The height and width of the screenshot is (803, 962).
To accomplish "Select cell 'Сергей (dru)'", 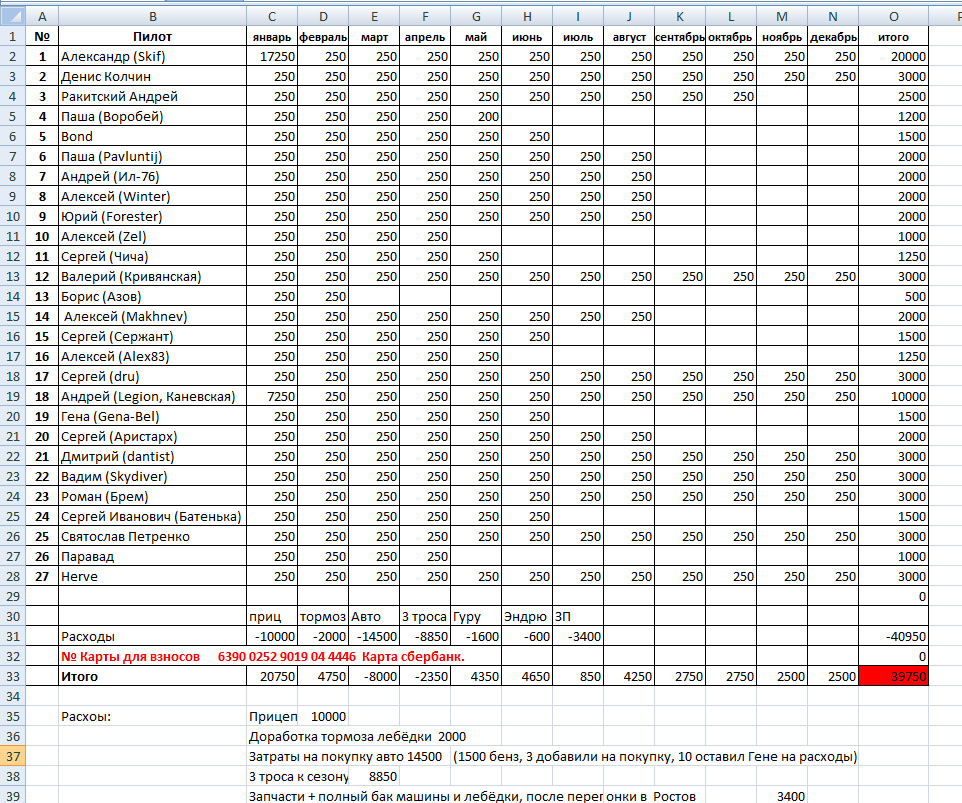I will click(x=152, y=377).
